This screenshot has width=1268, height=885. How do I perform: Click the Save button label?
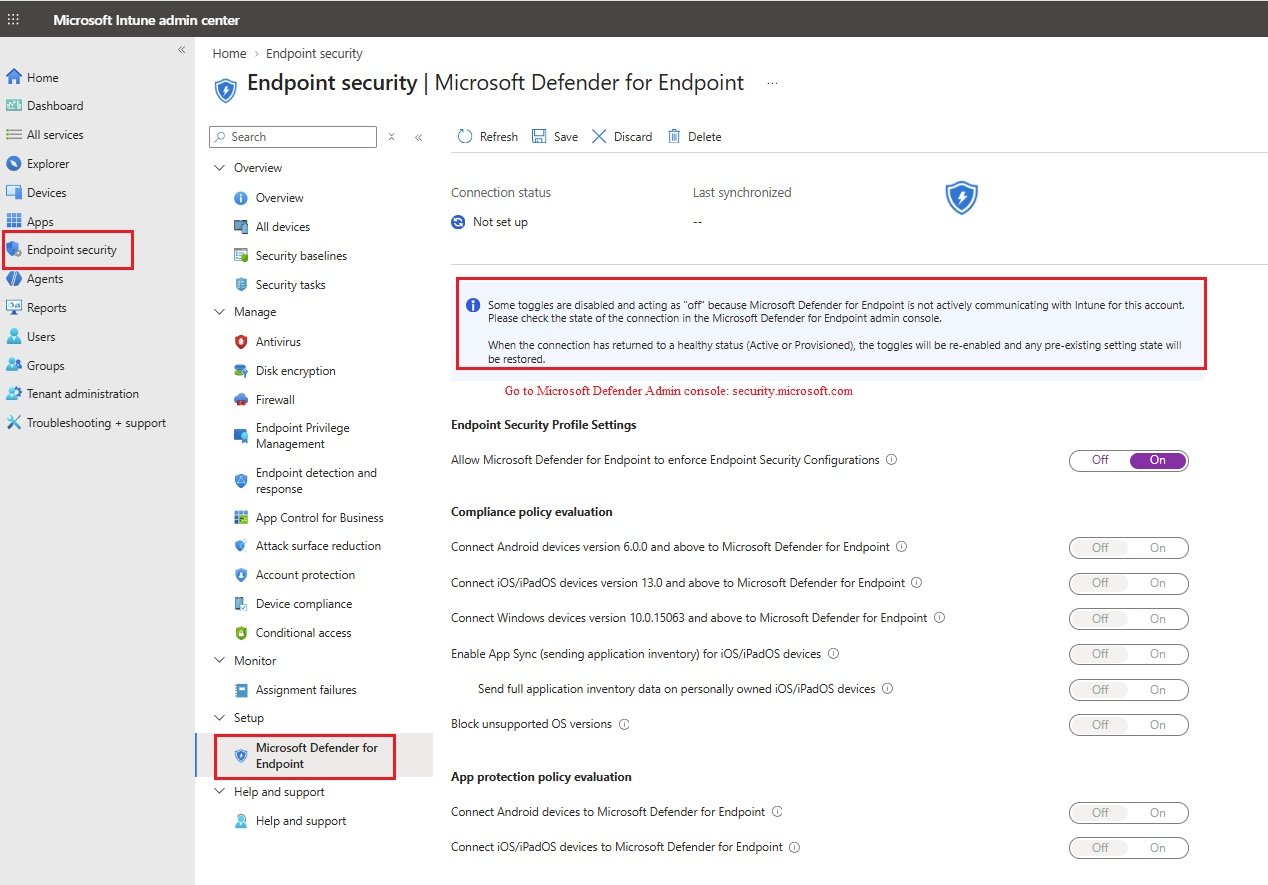point(566,137)
